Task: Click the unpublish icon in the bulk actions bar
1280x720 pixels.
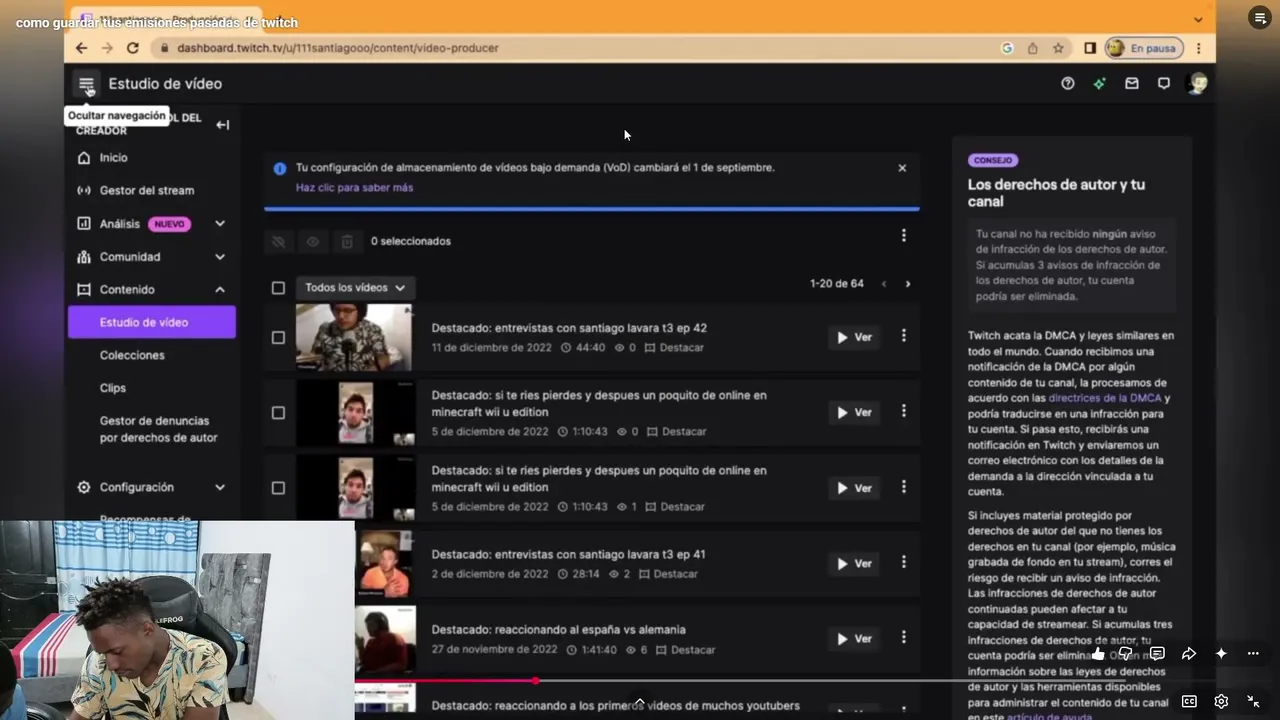Action: click(x=279, y=241)
